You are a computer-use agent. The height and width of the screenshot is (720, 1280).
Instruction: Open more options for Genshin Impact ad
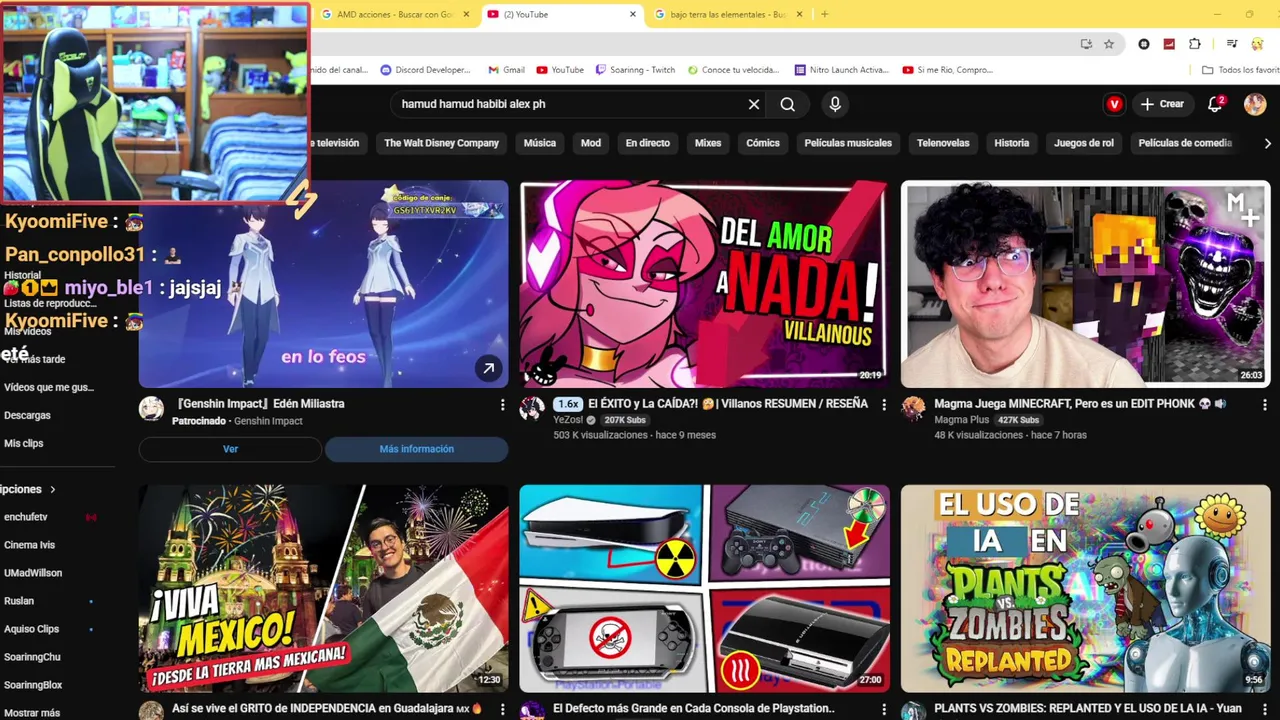502,405
